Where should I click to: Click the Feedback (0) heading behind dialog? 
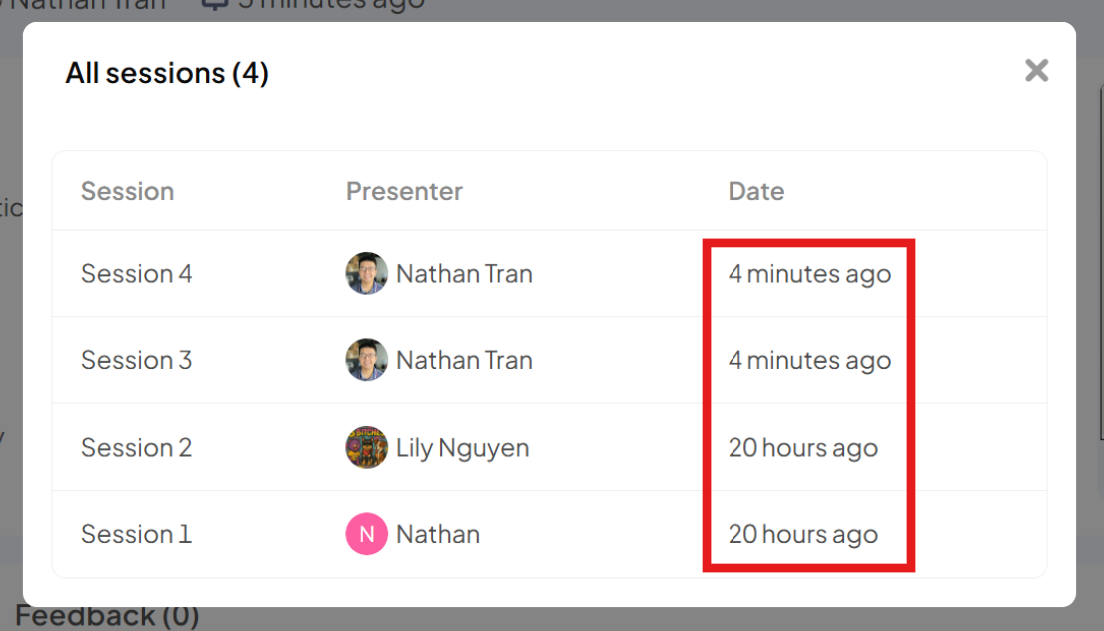pos(107,616)
